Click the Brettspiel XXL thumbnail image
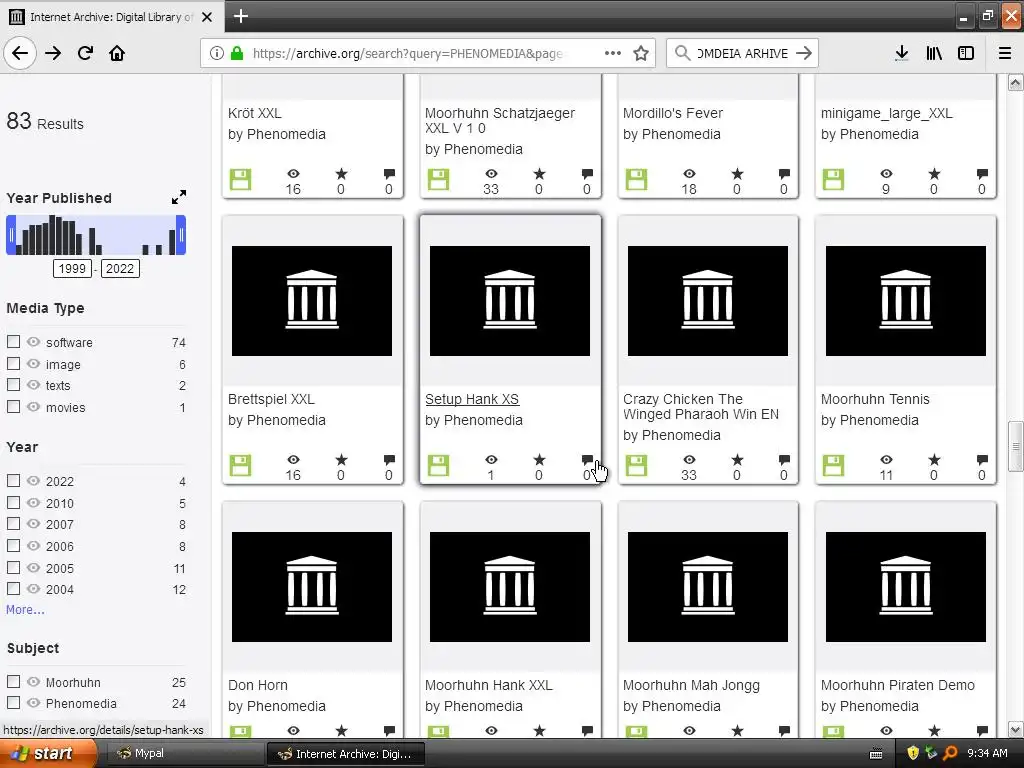The height and width of the screenshot is (768, 1024). pos(312,301)
